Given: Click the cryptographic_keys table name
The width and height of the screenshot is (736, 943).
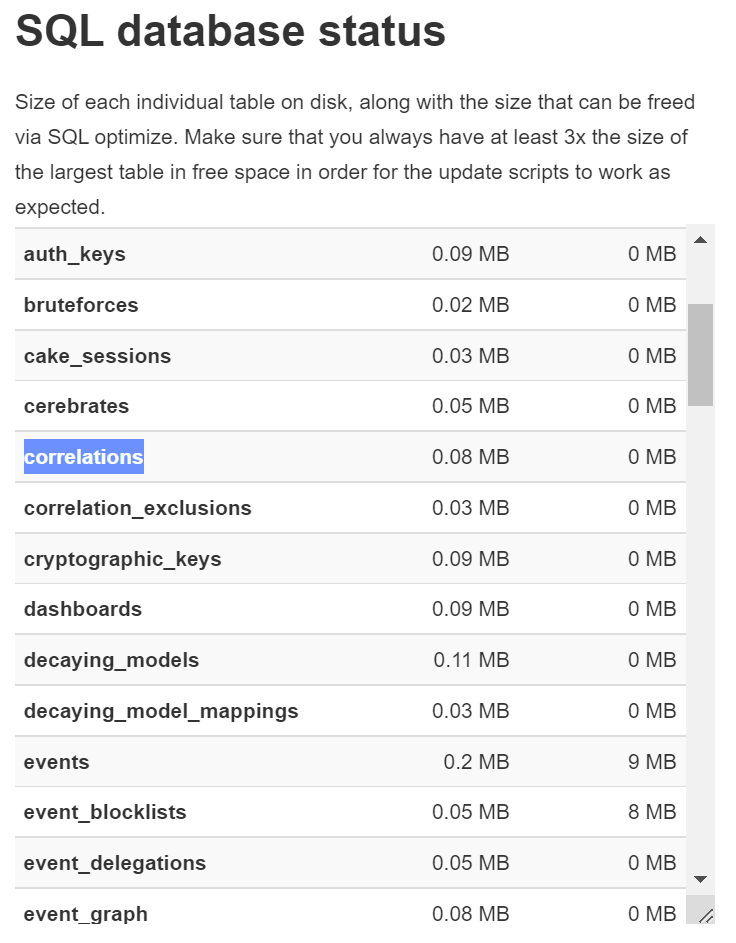Looking at the screenshot, I should pyautogui.click(x=121, y=559).
